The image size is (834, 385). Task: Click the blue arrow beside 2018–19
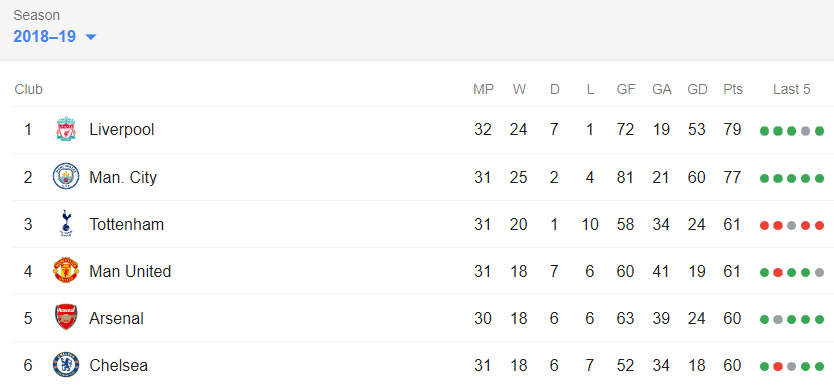tap(91, 37)
